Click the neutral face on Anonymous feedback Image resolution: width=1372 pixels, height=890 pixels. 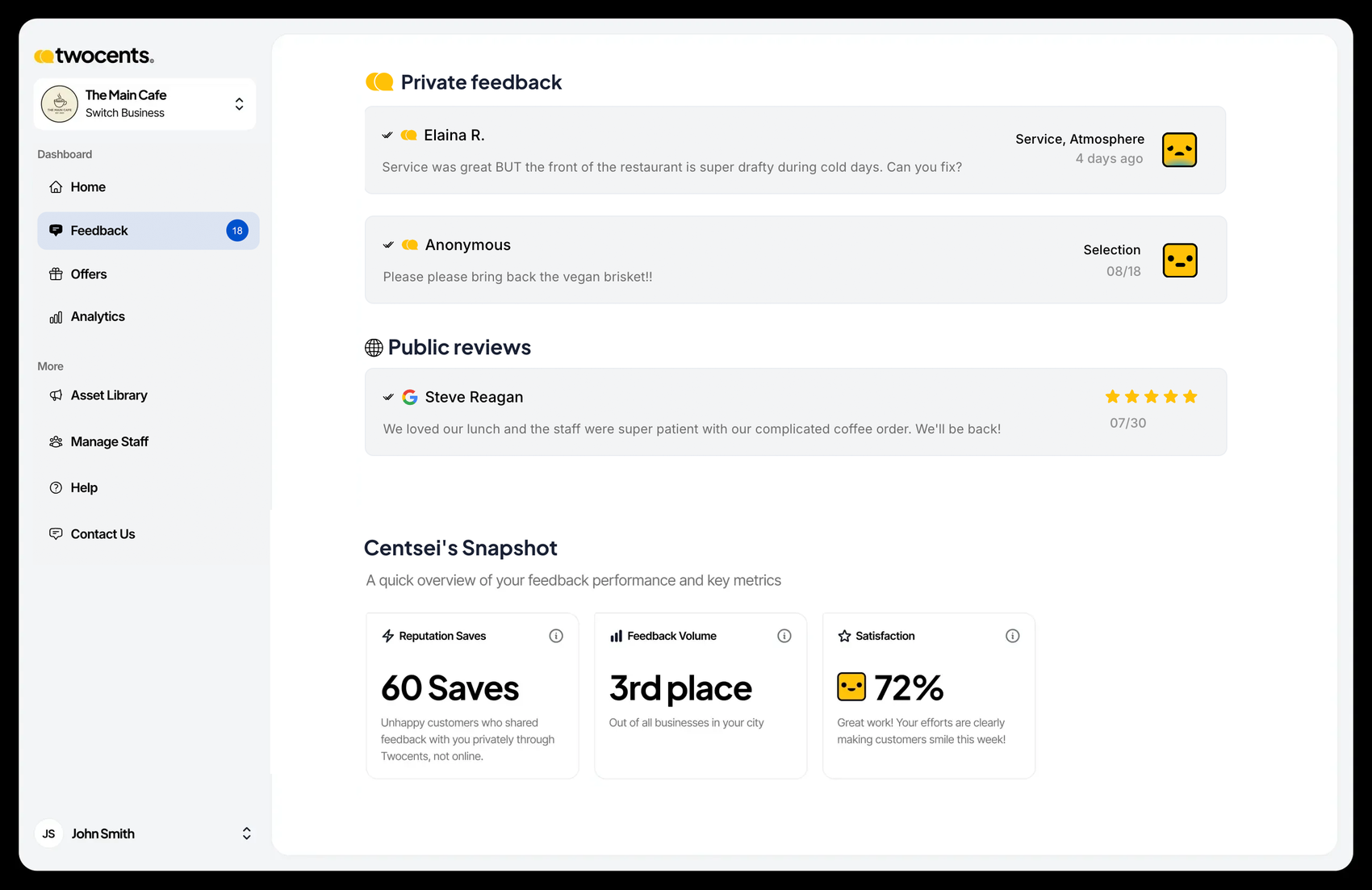(x=1180, y=261)
